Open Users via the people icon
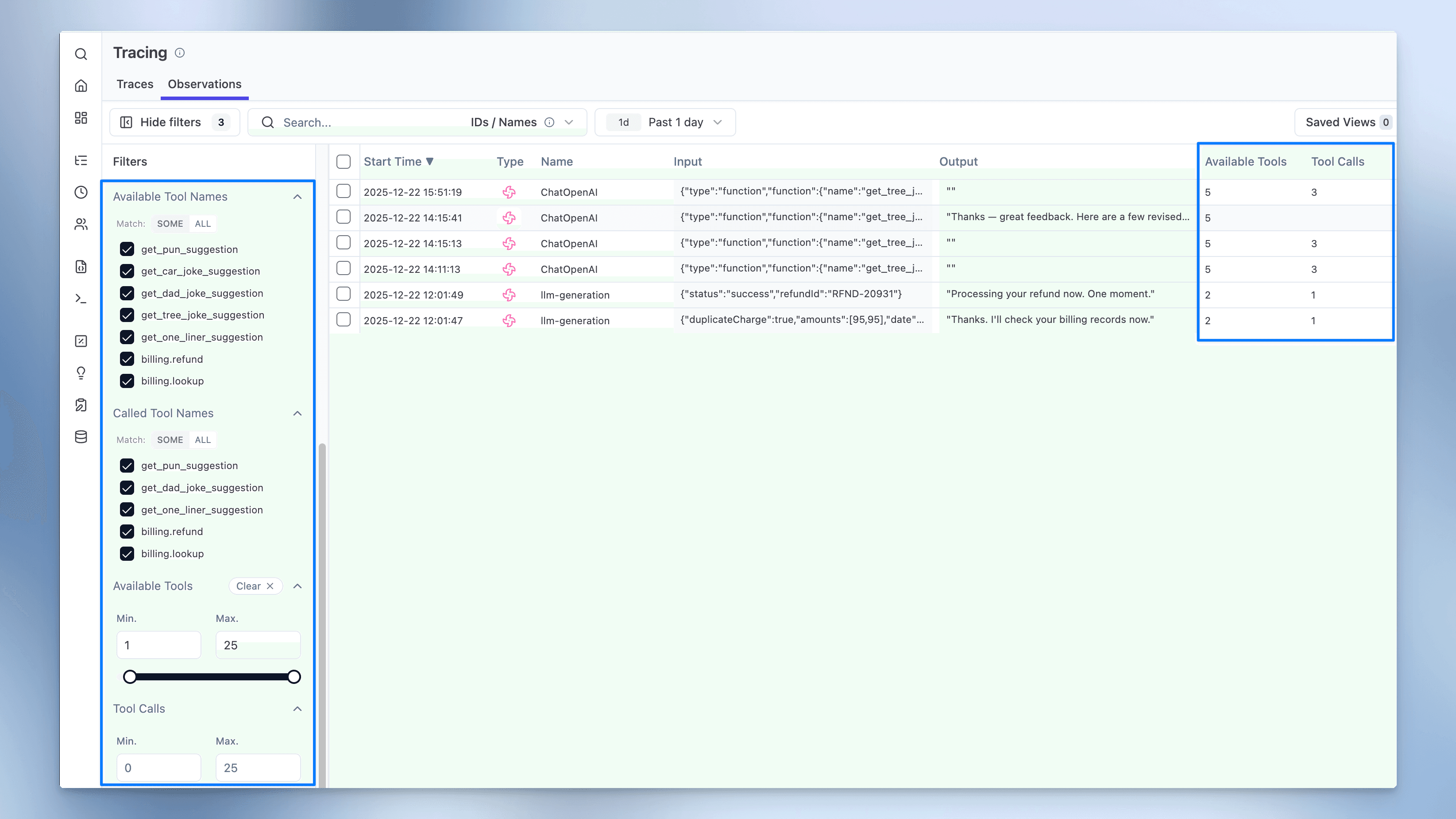The image size is (1456, 819). 81,224
